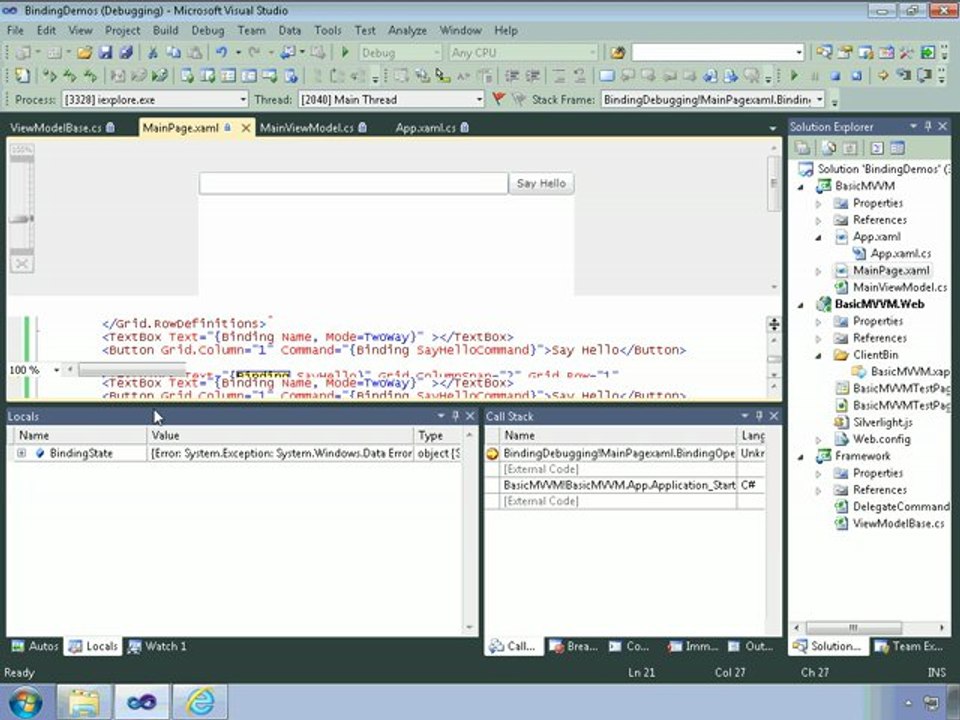Toggle auto-hide pin on Call Stack panel
This screenshot has width=960, height=720.
[x=759, y=416]
